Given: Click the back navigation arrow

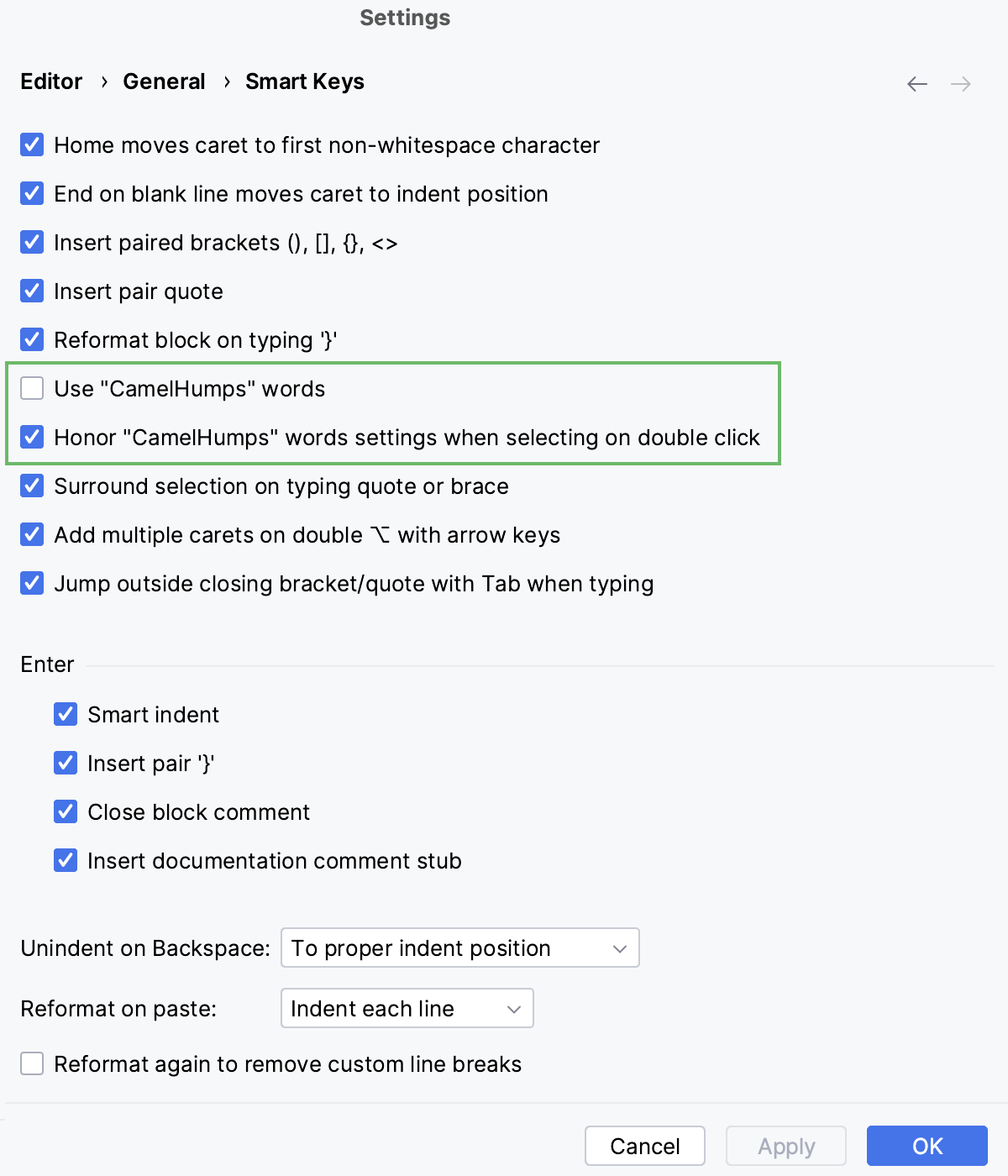Looking at the screenshot, I should [x=916, y=83].
